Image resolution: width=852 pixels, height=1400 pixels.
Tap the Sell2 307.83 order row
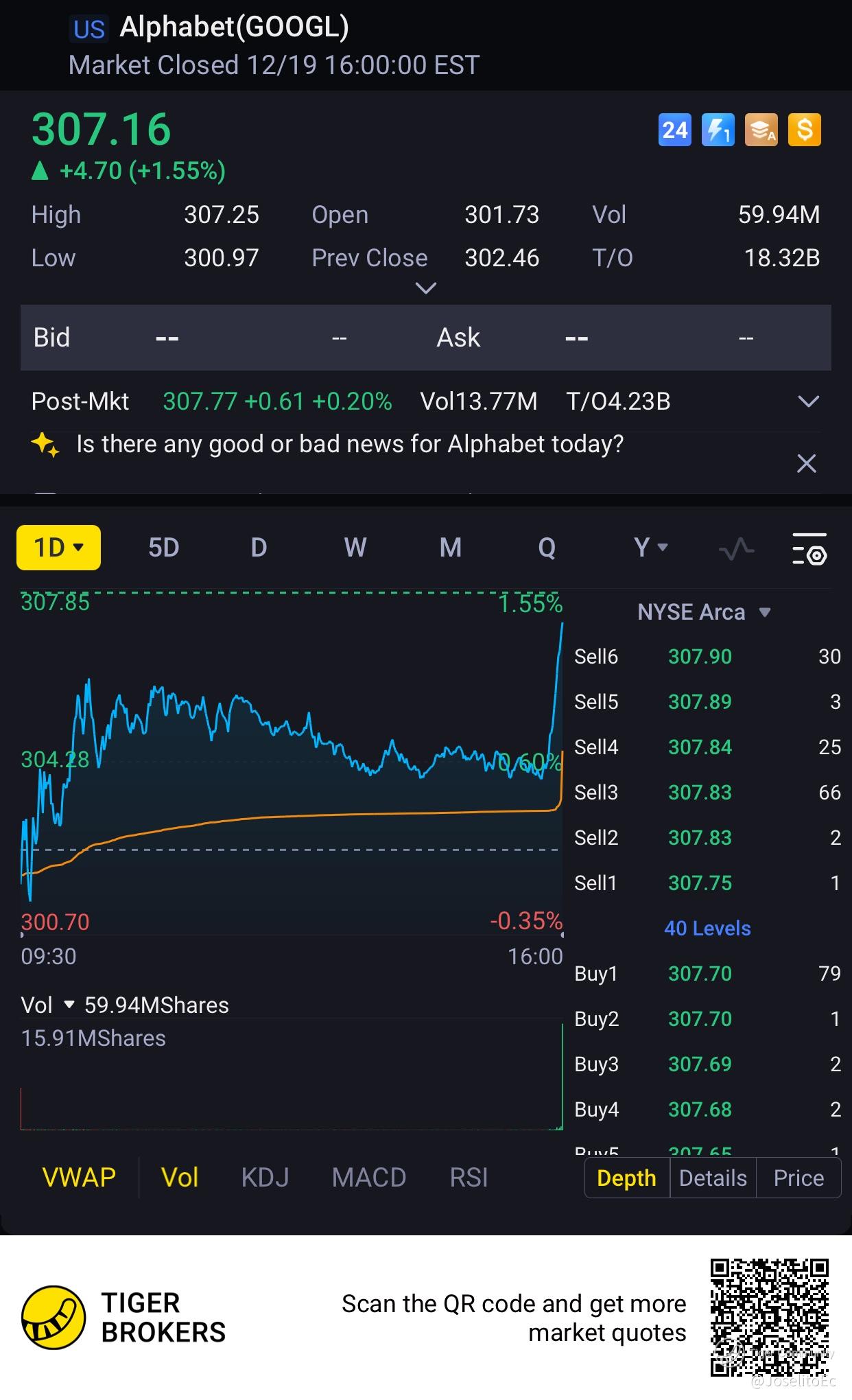click(x=707, y=838)
